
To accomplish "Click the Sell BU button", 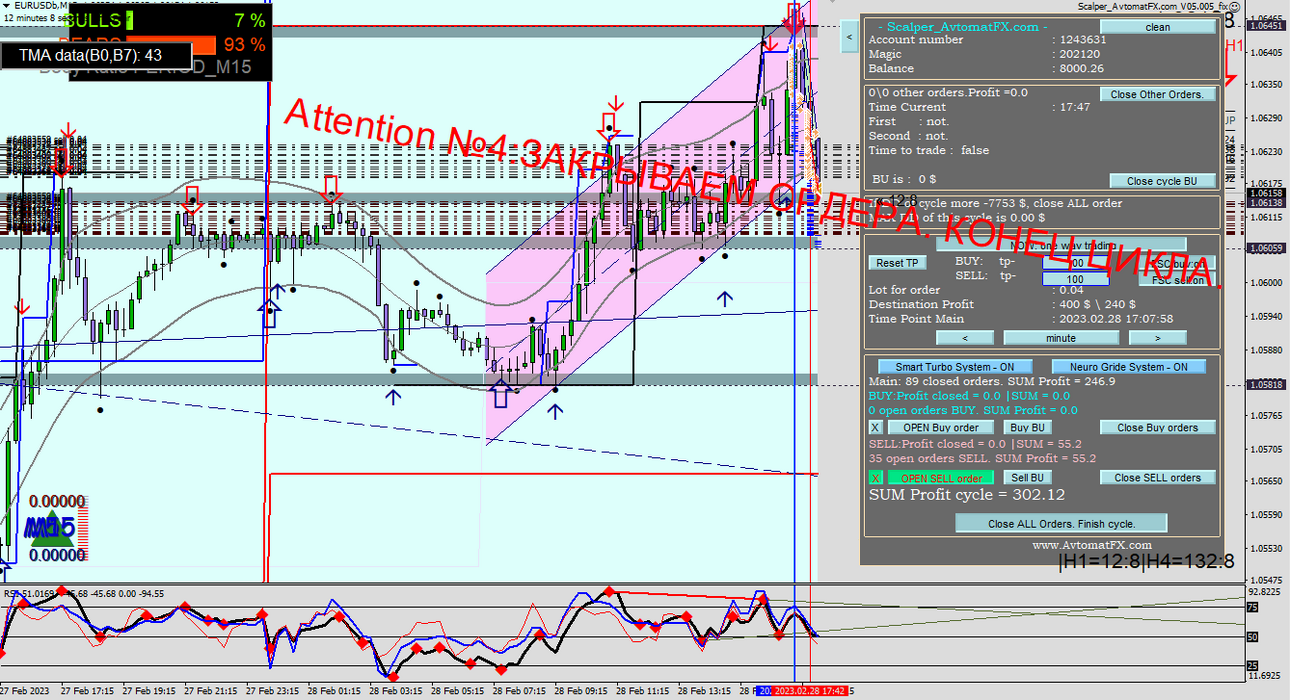I will coord(1029,478).
